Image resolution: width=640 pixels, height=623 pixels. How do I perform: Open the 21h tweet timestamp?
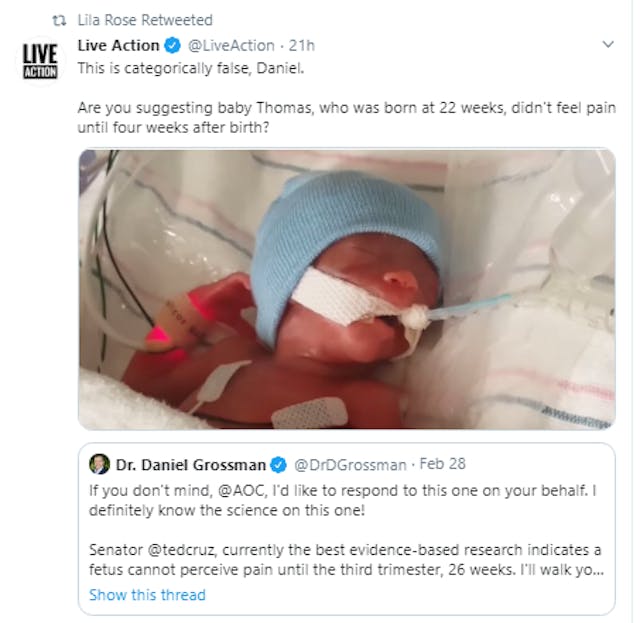(303, 46)
